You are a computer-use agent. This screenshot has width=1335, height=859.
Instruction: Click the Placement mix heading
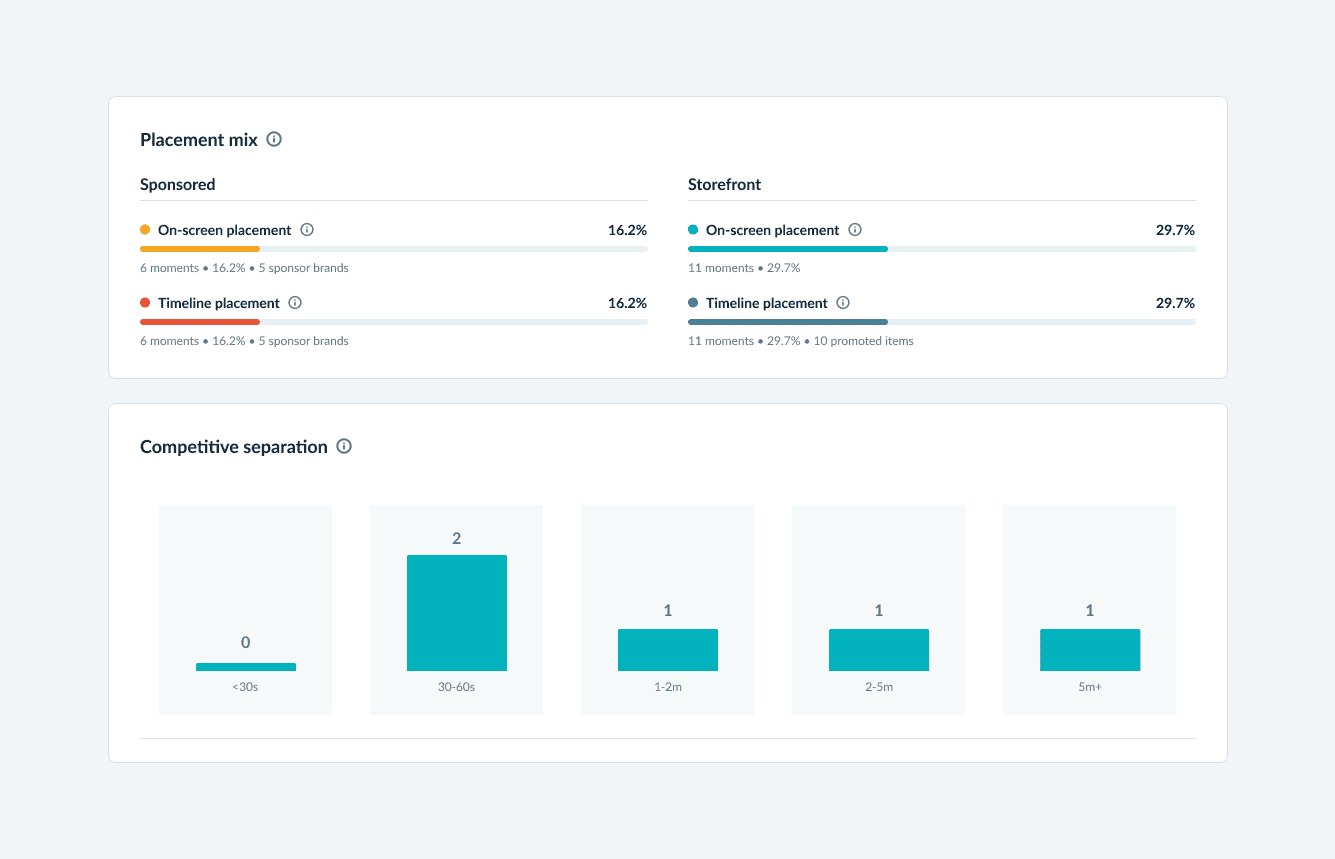[x=199, y=140]
